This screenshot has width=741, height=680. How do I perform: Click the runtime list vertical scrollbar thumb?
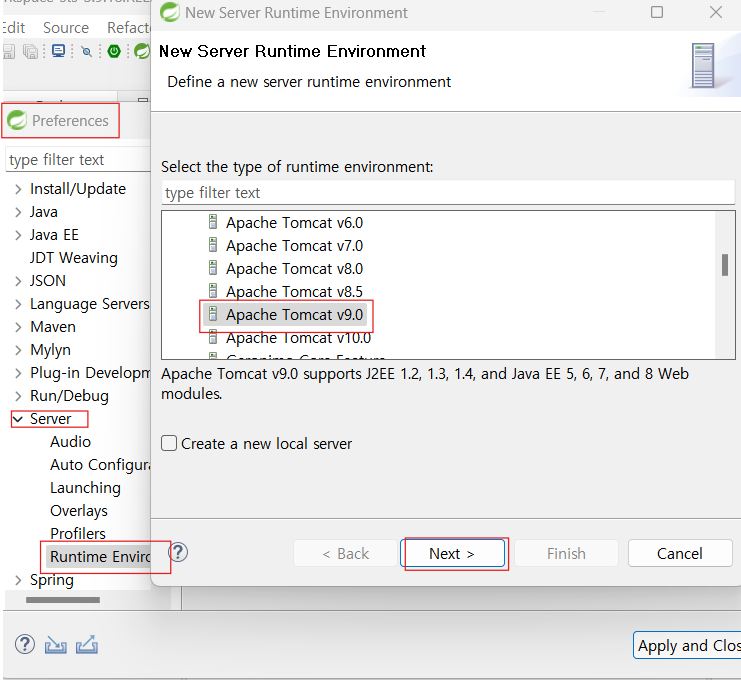724,265
